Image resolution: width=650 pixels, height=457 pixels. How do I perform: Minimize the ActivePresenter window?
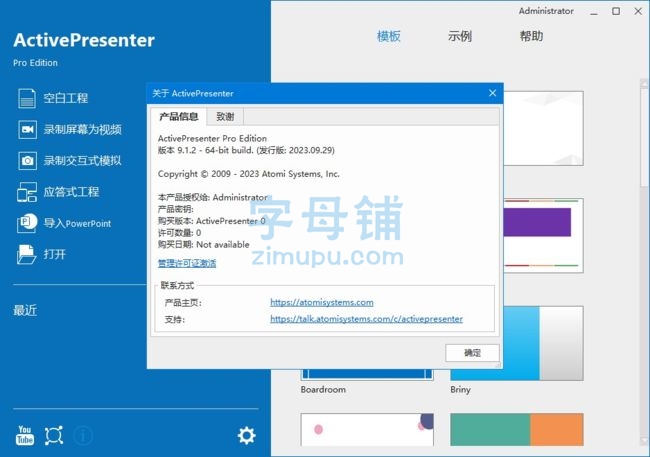(594, 12)
